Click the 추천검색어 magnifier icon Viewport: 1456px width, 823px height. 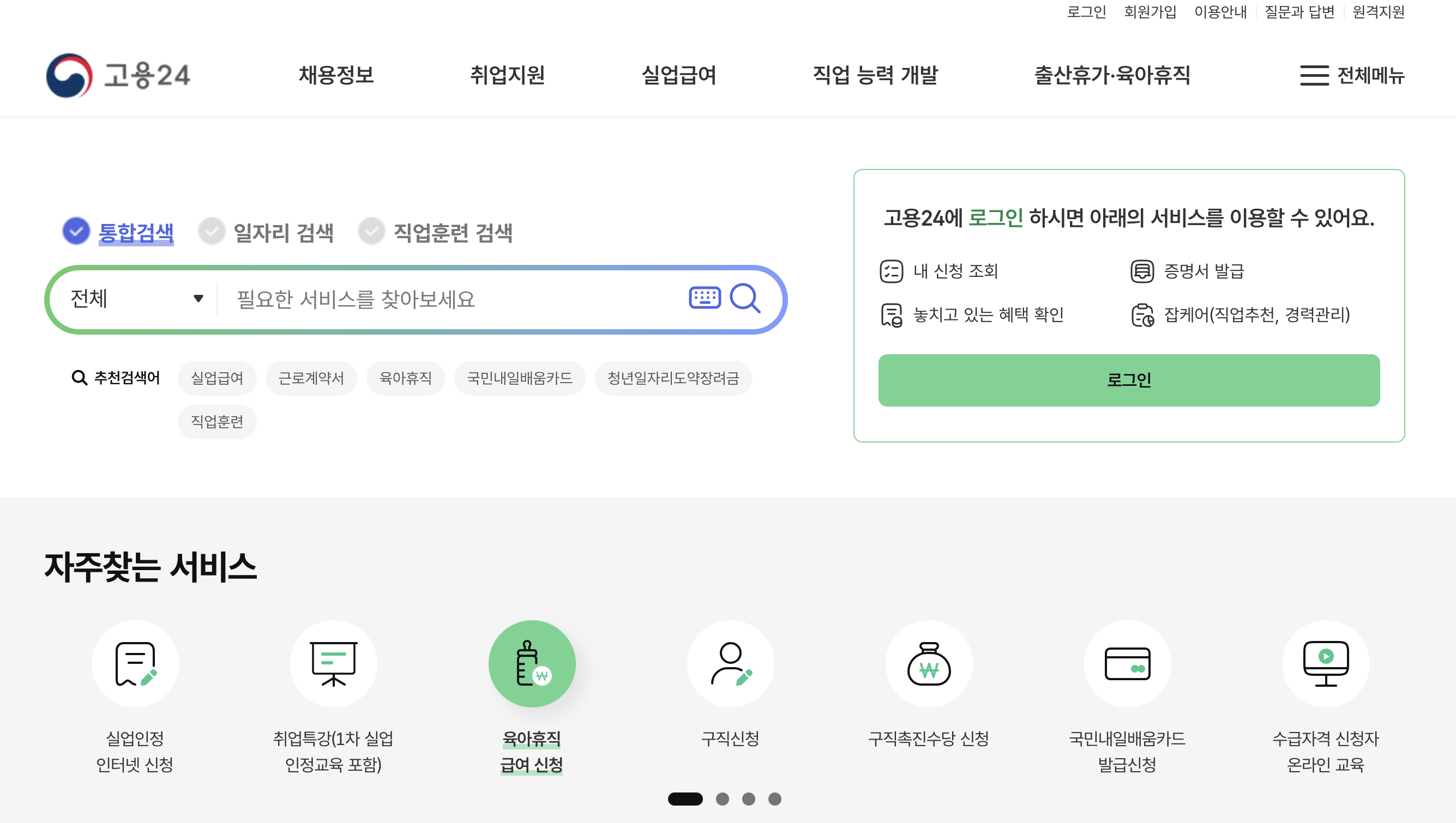coord(79,378)
